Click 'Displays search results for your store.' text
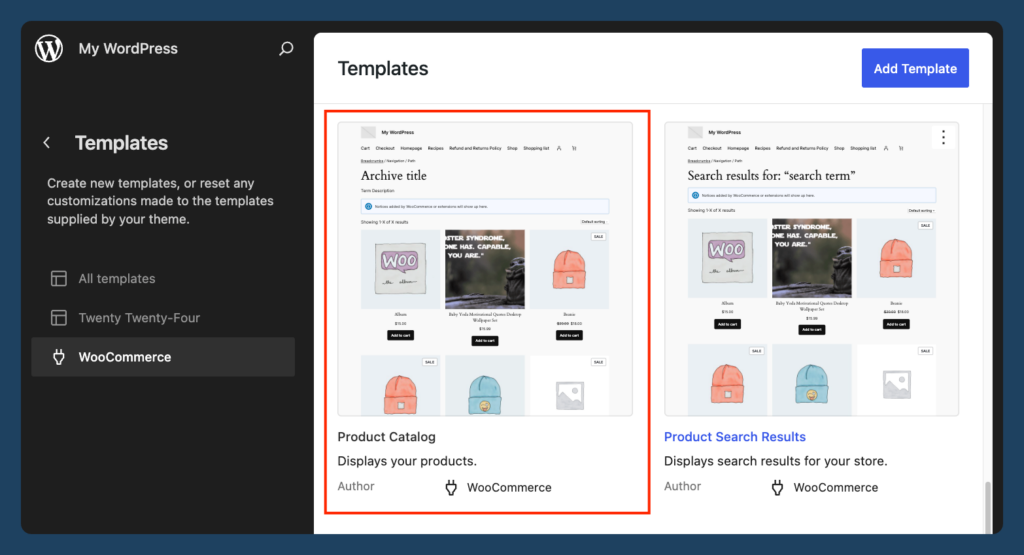 [x=775, y=461]
